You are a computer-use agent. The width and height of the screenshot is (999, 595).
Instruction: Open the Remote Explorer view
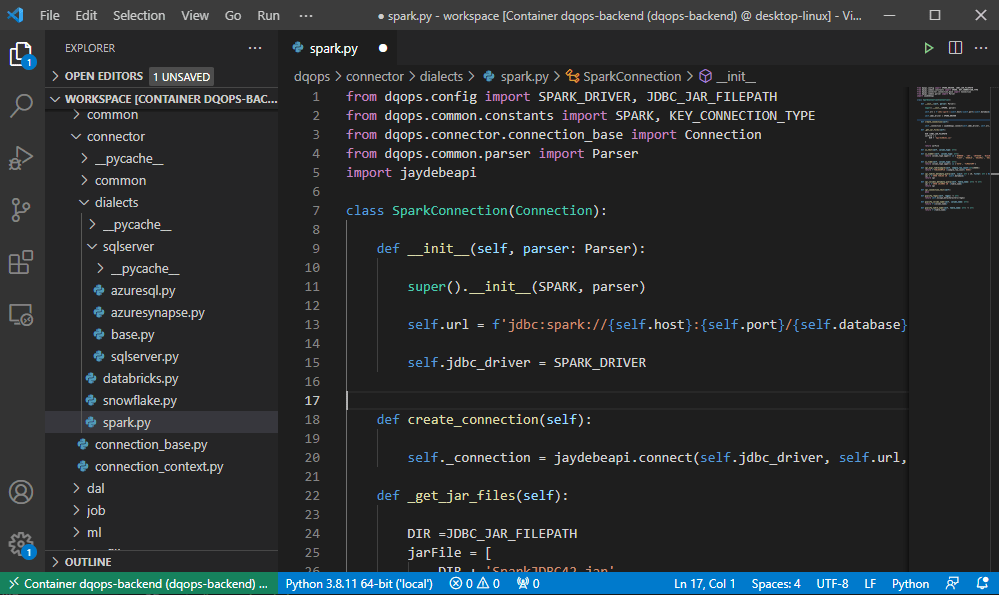point(22,315)
